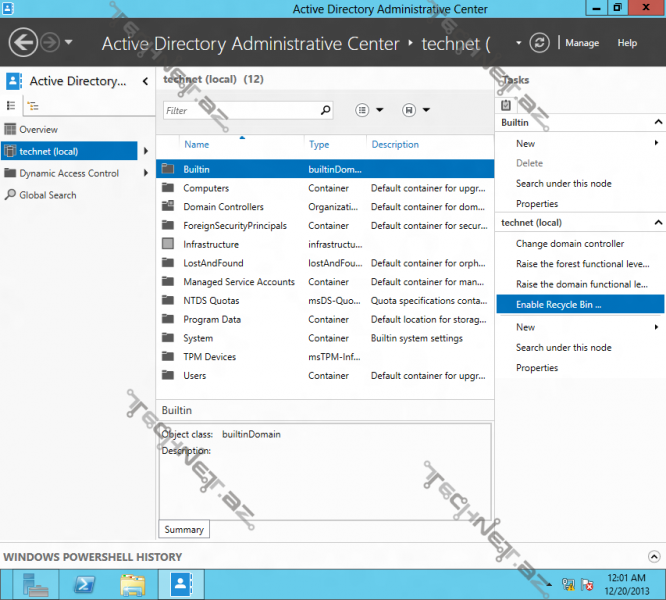Click Enable Recycle Bin task
The height and width of the screenshot is (600, 666).
point(580,304)
